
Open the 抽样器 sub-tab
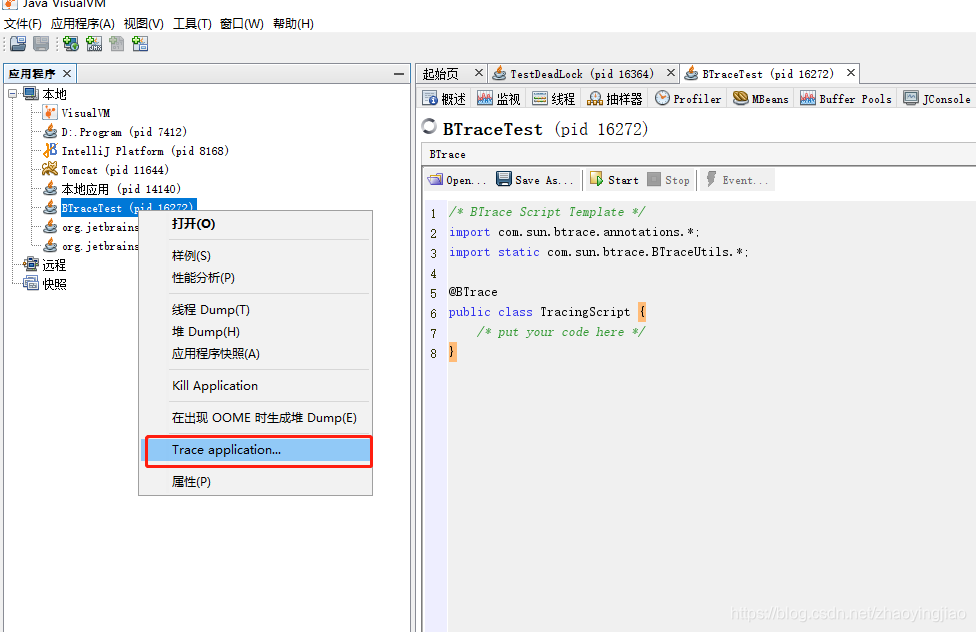615,98
